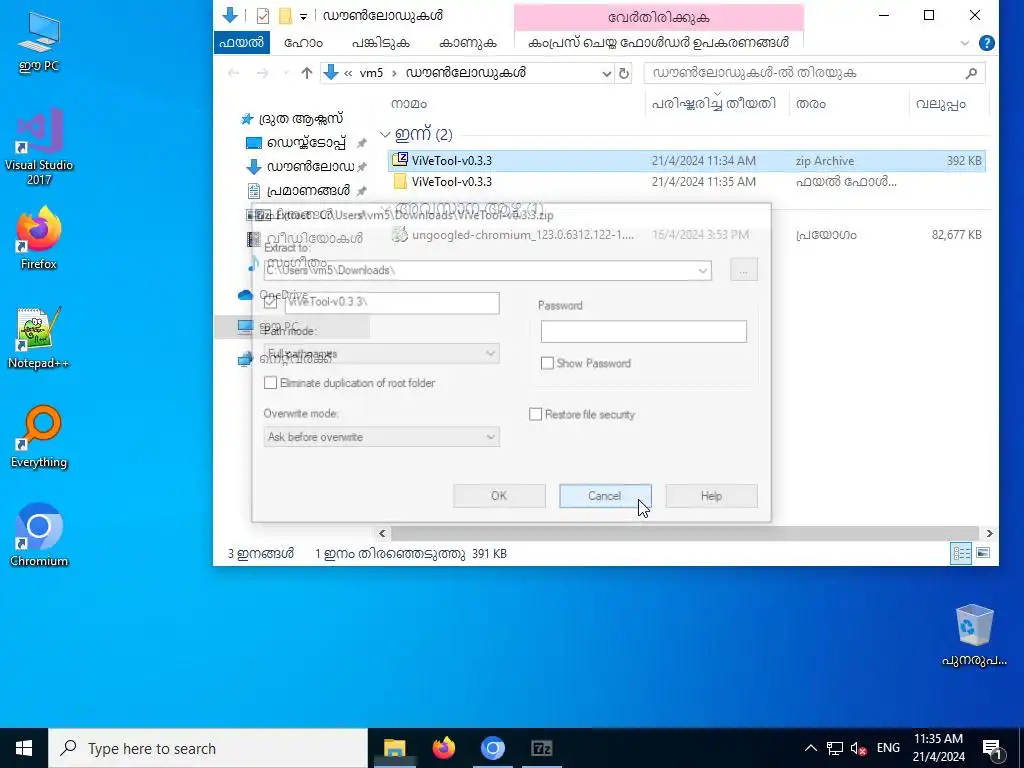Switch to 7-Zip in the taskbar
1024x768 pixels.
coord(541,748)
